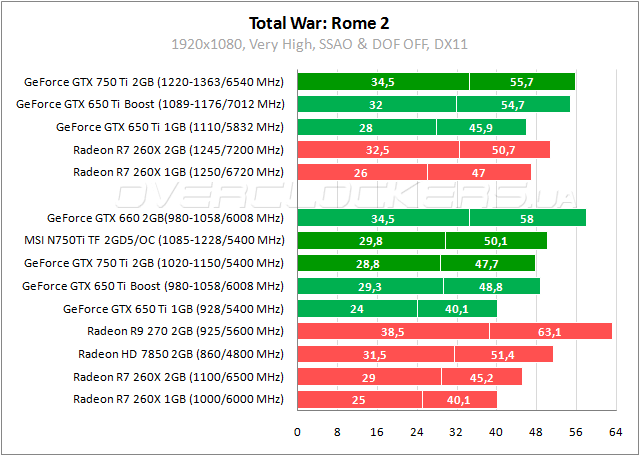The width and height of the screenshot is (640, 456).
Task: Click value 26 in Radeon R7 260X 1GB bar
Action: click(x=361, y=173)
